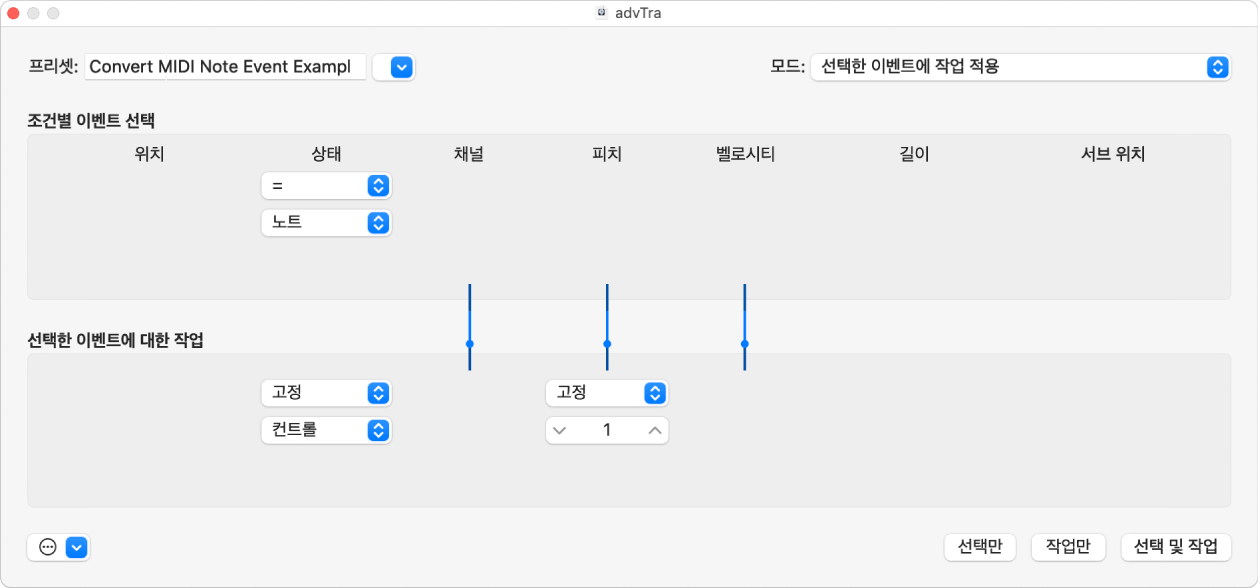Decrease the pitch value using the down arrow
Image resolution: width=1258 pixels, height=588 pixels.
tap(560, 430)
